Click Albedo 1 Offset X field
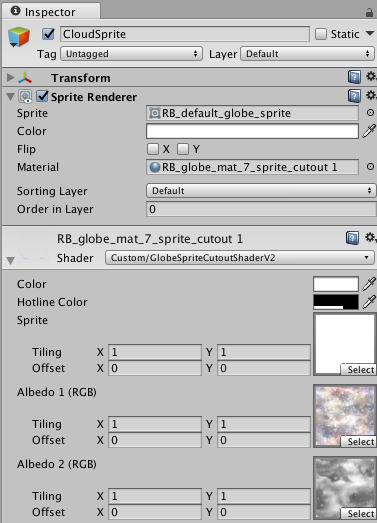 (155, 440)
